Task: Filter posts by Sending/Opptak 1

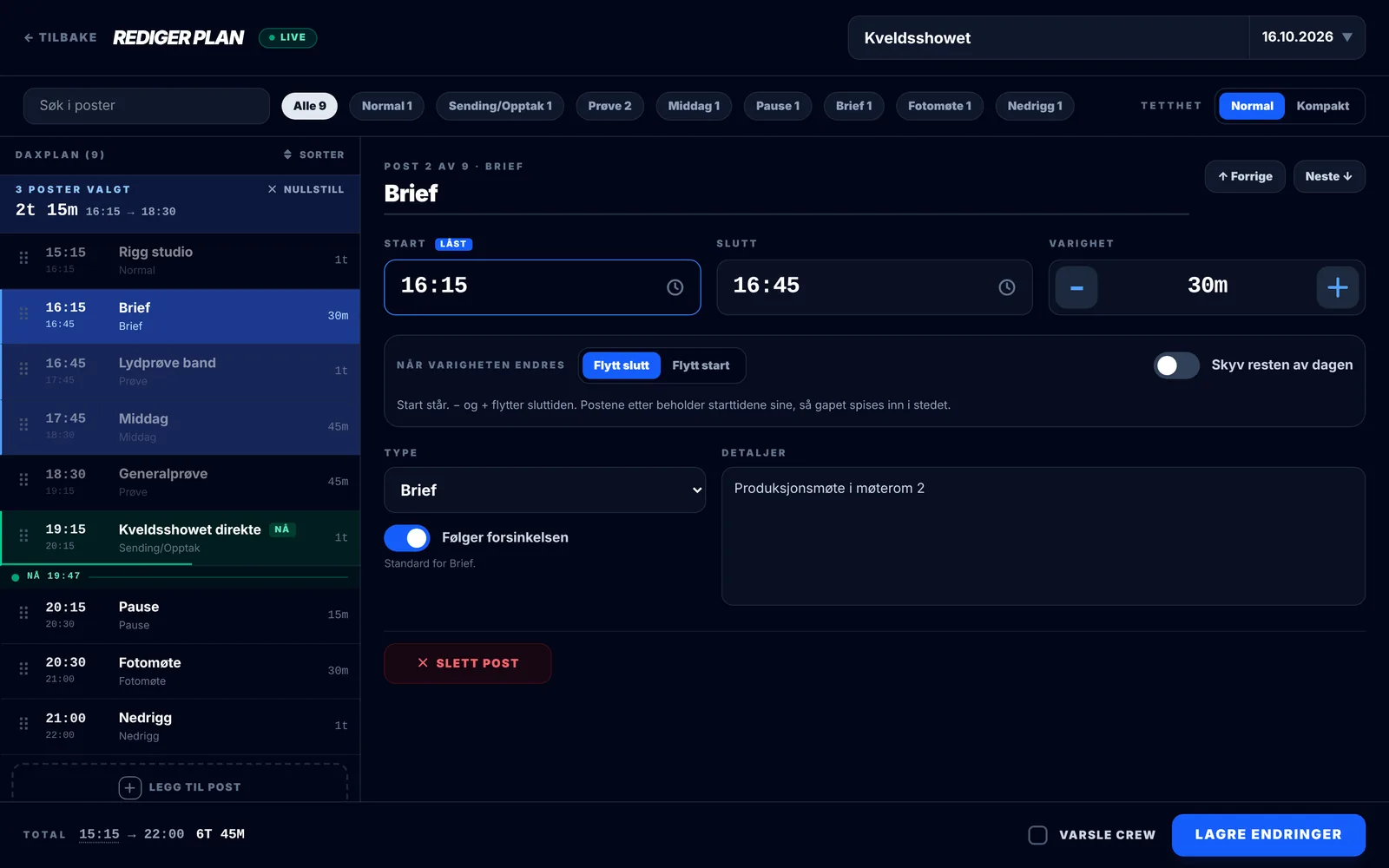Action: click(500, 106)
